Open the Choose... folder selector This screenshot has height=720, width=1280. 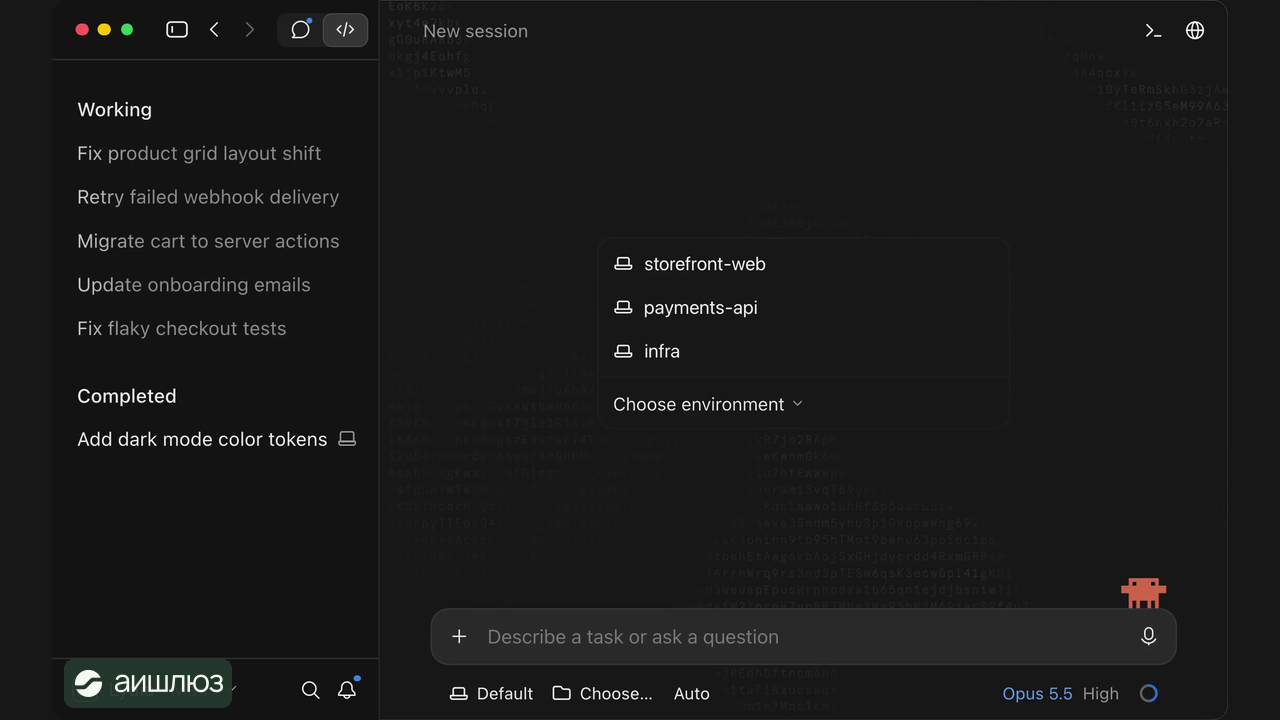[602, 693]
